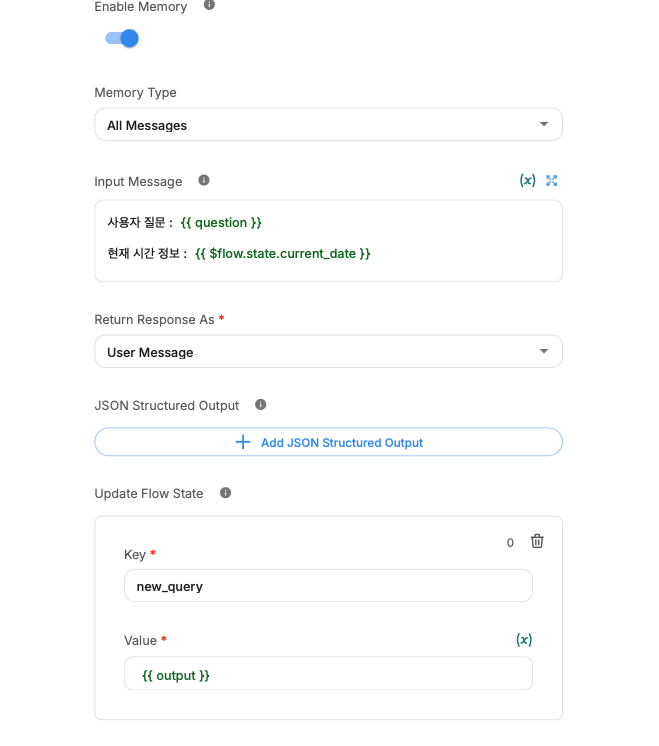Viewport: 659px width, 746px height.
Task: Open the Memory Type dropdown
Action: coord(328,125)
